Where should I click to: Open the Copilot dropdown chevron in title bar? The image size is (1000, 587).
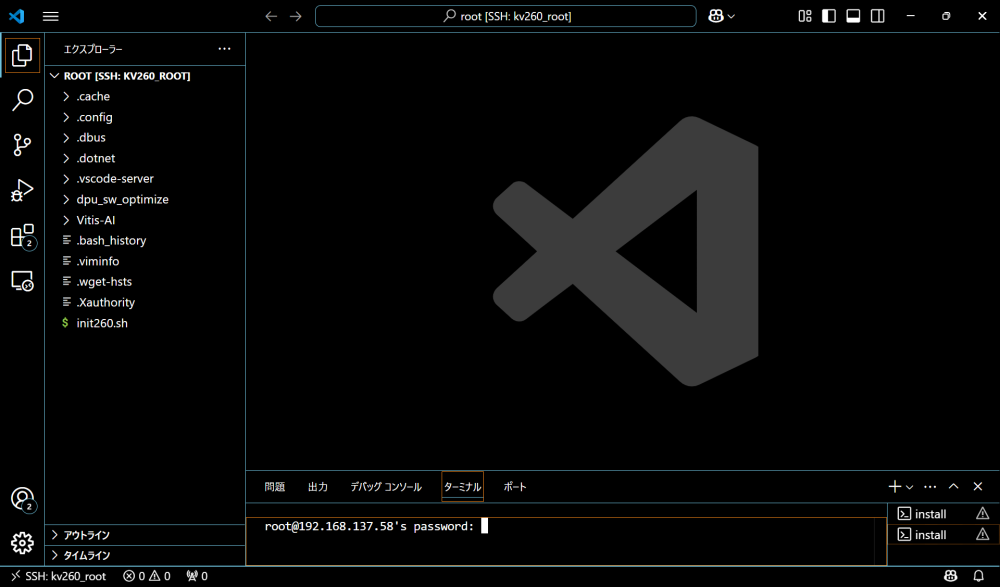pos(731,17)
